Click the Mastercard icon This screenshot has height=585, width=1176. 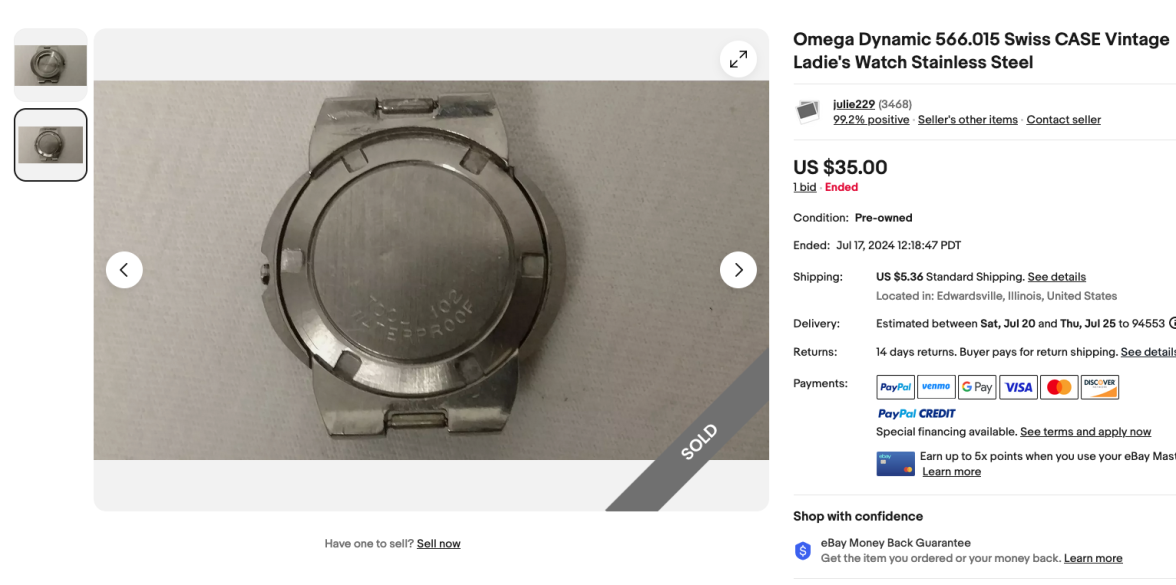(1058, 387)
